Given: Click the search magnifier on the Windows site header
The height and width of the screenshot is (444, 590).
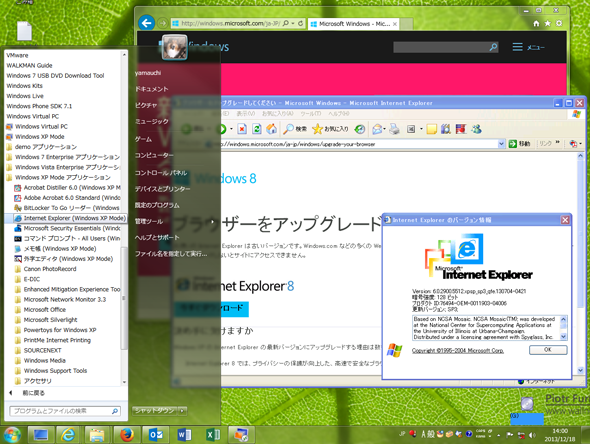Looking at the screenshot, I should coord(493,47).
